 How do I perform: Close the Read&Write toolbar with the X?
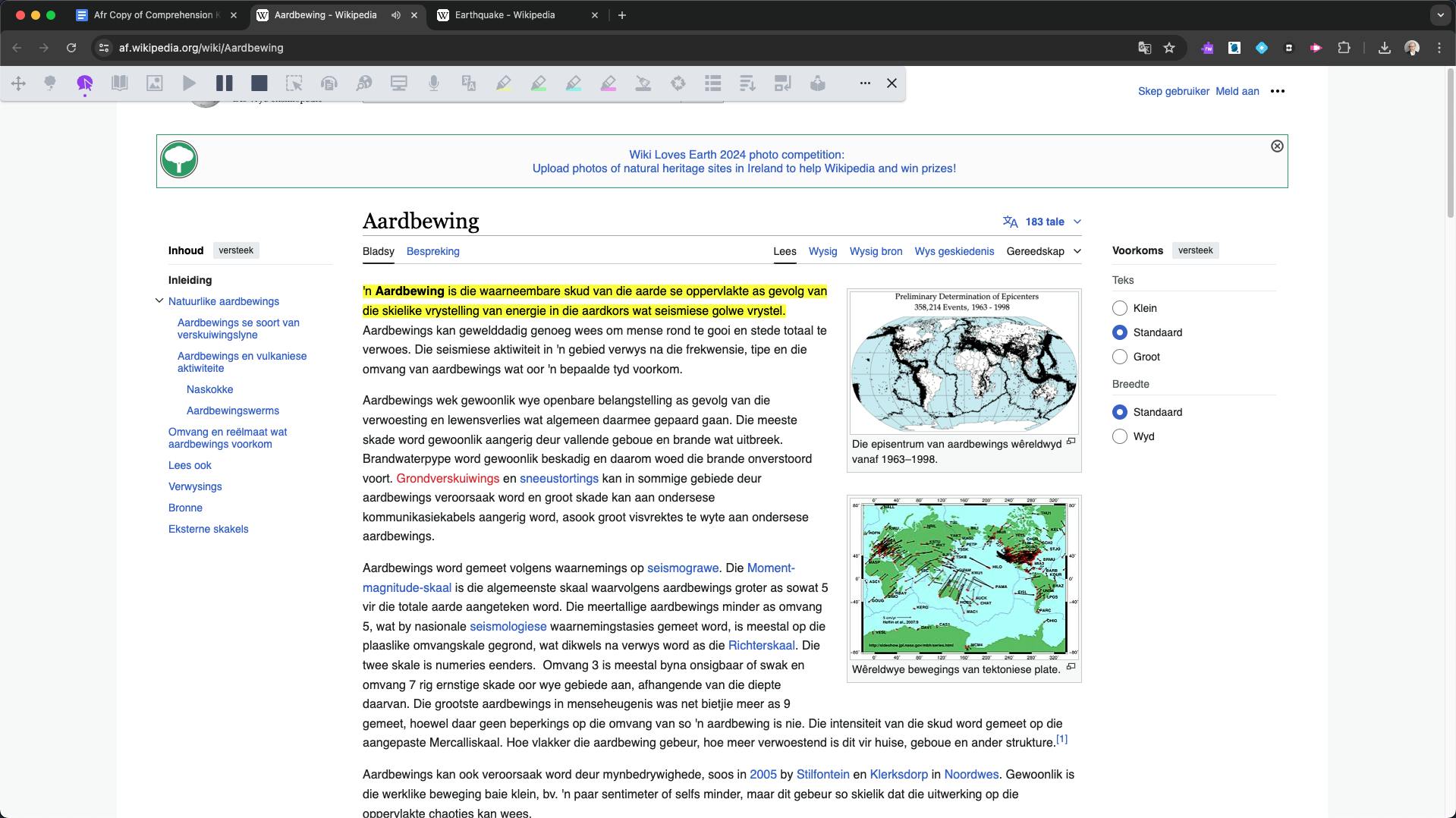point(892,83)
